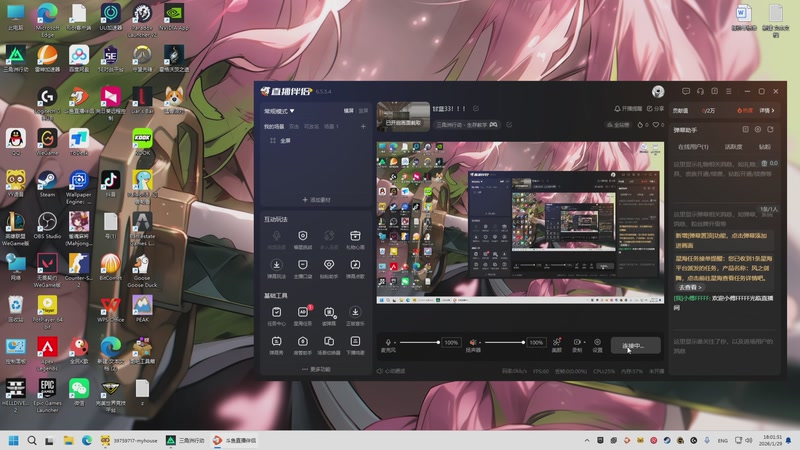The width and height of the screenshot is (800, 450).
Task: Open the 主播口袋 tool icon
Action: tap(303, 265)
